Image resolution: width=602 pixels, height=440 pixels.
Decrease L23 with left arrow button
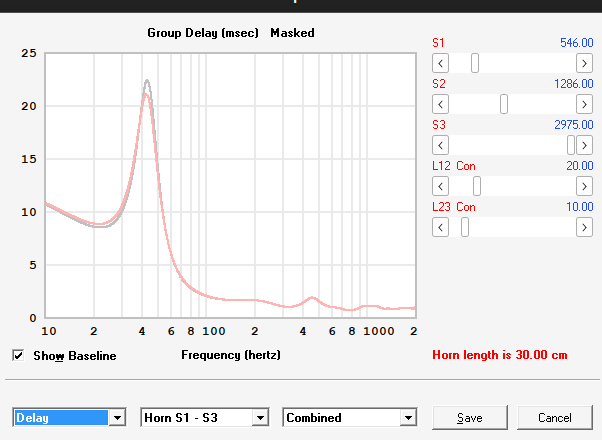[440, 228]
